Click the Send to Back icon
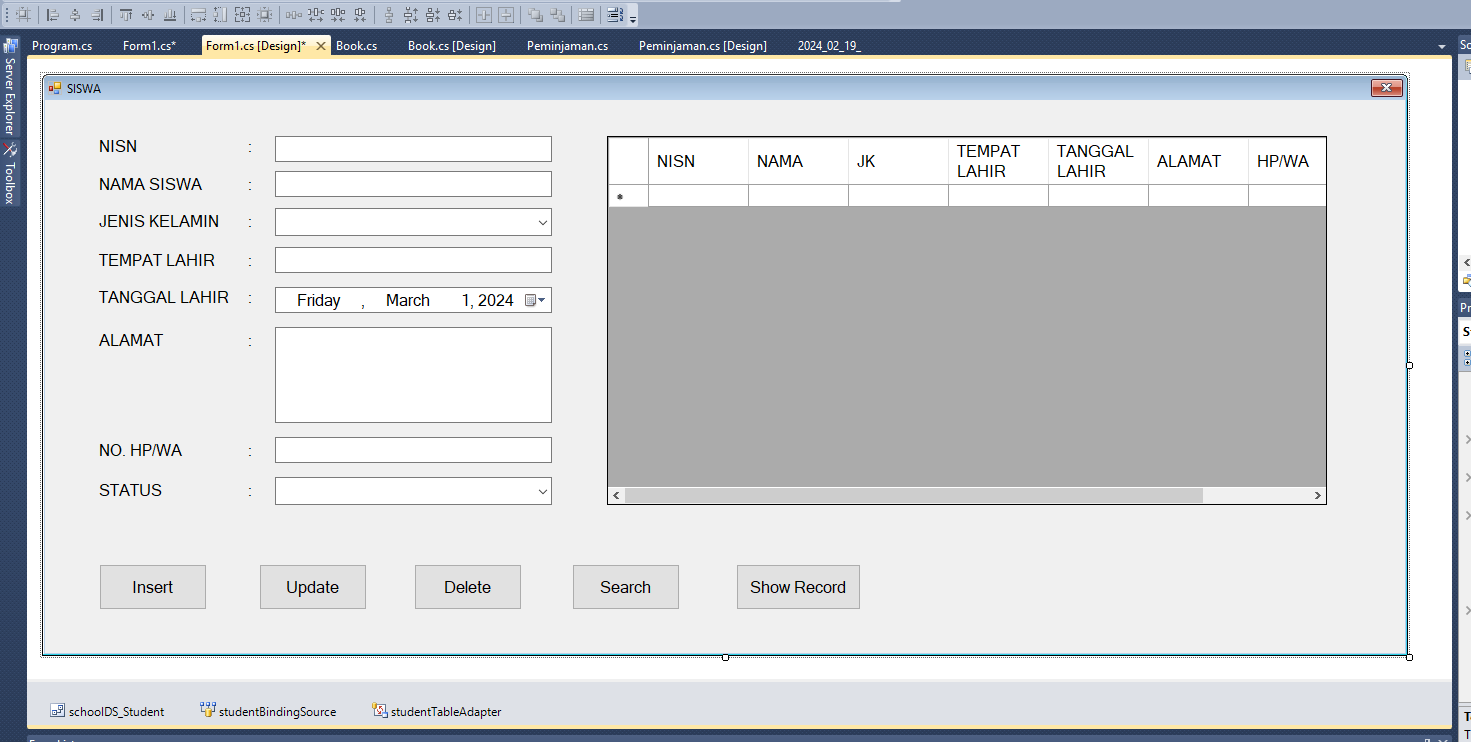The height and width of the screenshot is (742, 1471). point(558,15)
